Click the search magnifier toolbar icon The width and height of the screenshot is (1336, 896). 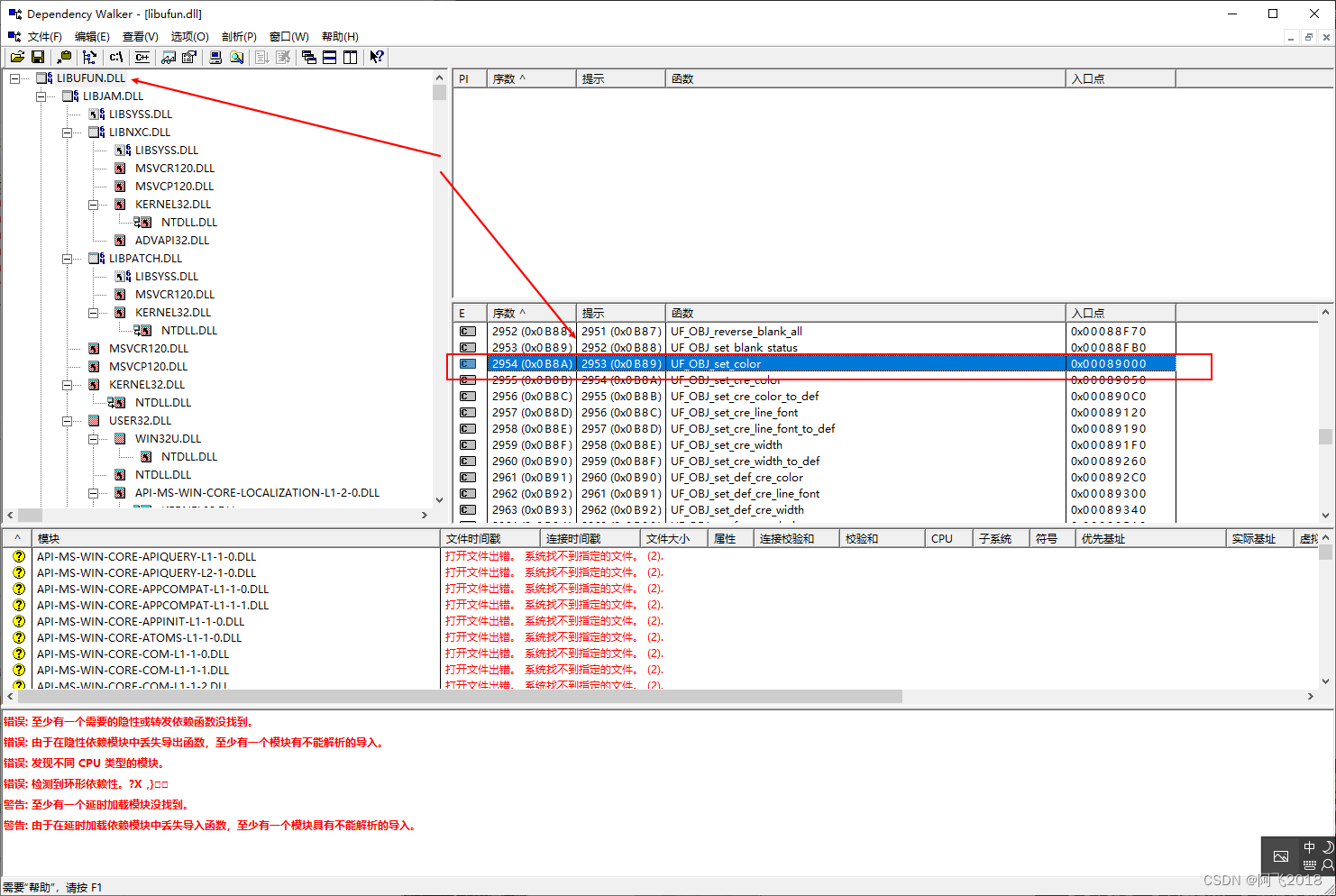click(x=236, y=57)
